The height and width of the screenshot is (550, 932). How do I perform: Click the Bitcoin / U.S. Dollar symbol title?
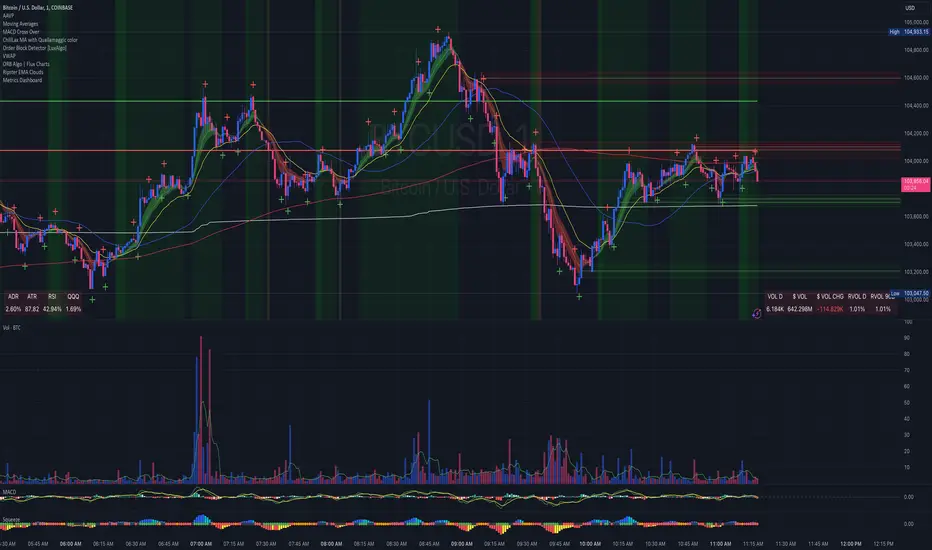click(x=37, y=8)
